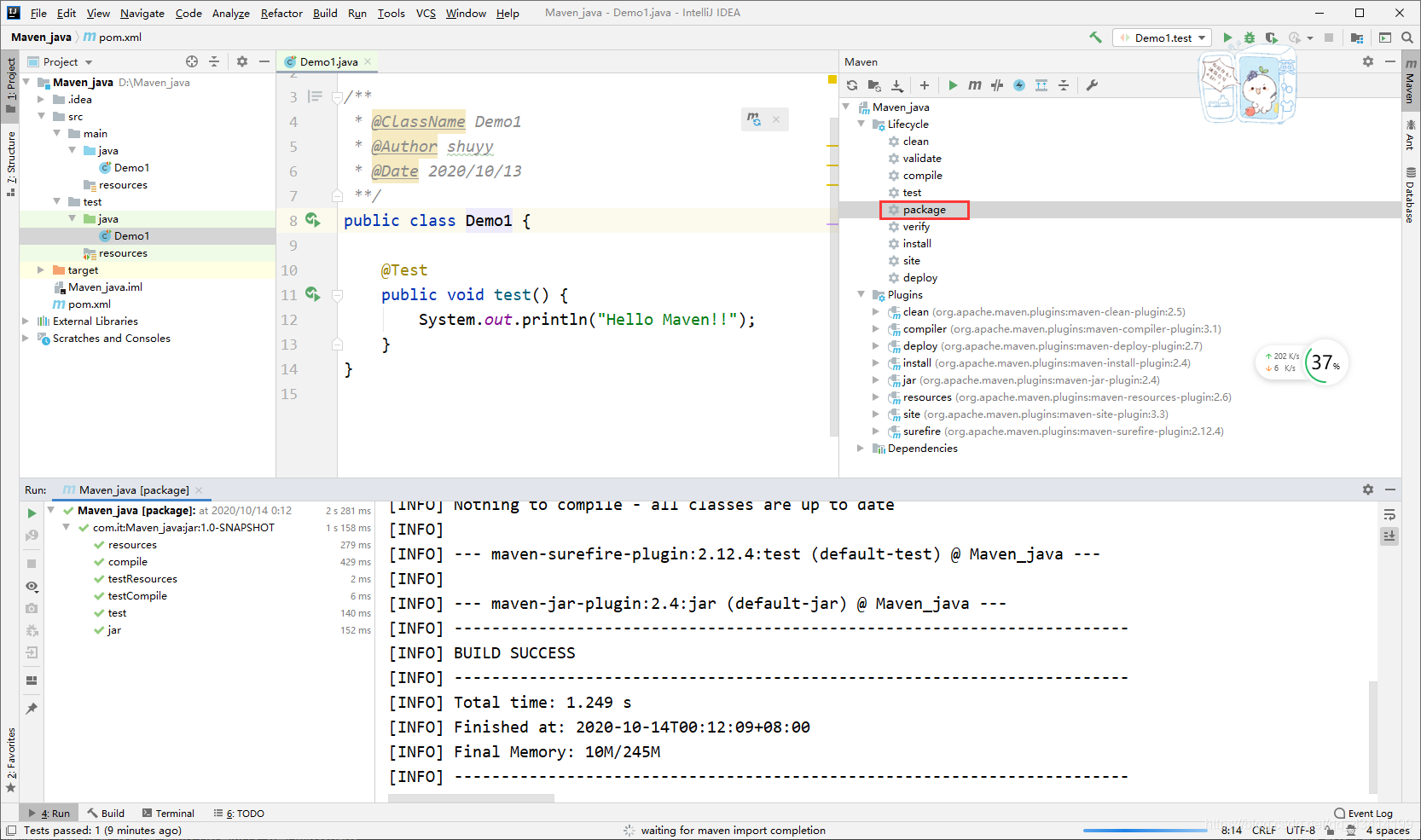Screen dimensions: 1421x840
Task: Select install lifecycle phase in Maven
Action: pos(917,243)
